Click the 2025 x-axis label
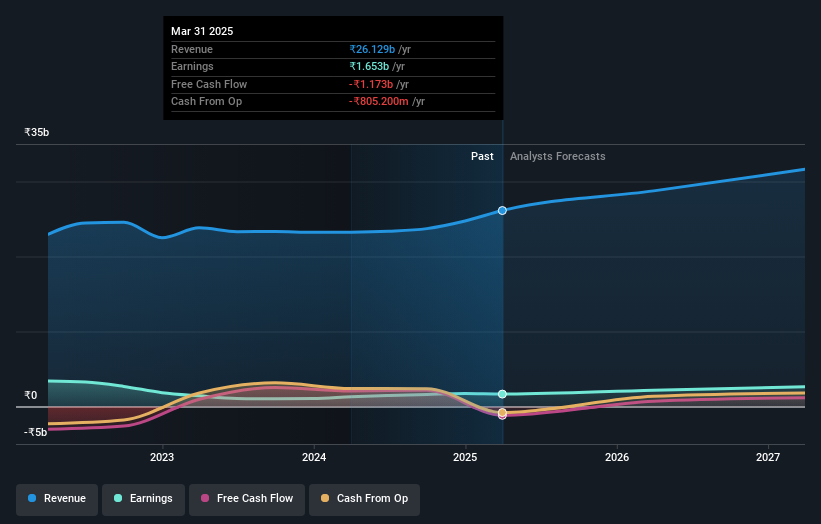Screen dimensions: 821x524 point(465,458)
